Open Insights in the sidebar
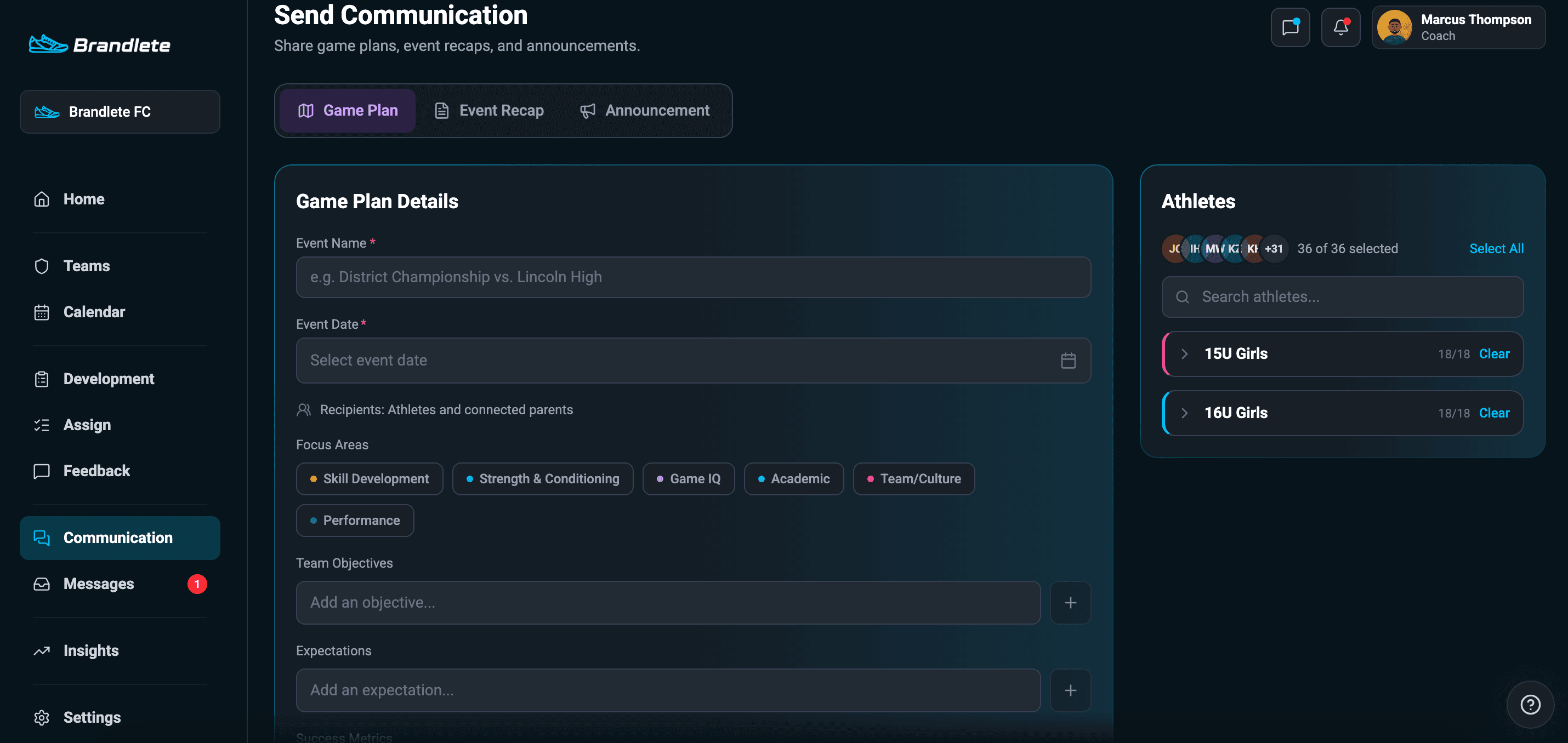The width and height of the screenshot is (1568, 743). (x=120, y=650)
